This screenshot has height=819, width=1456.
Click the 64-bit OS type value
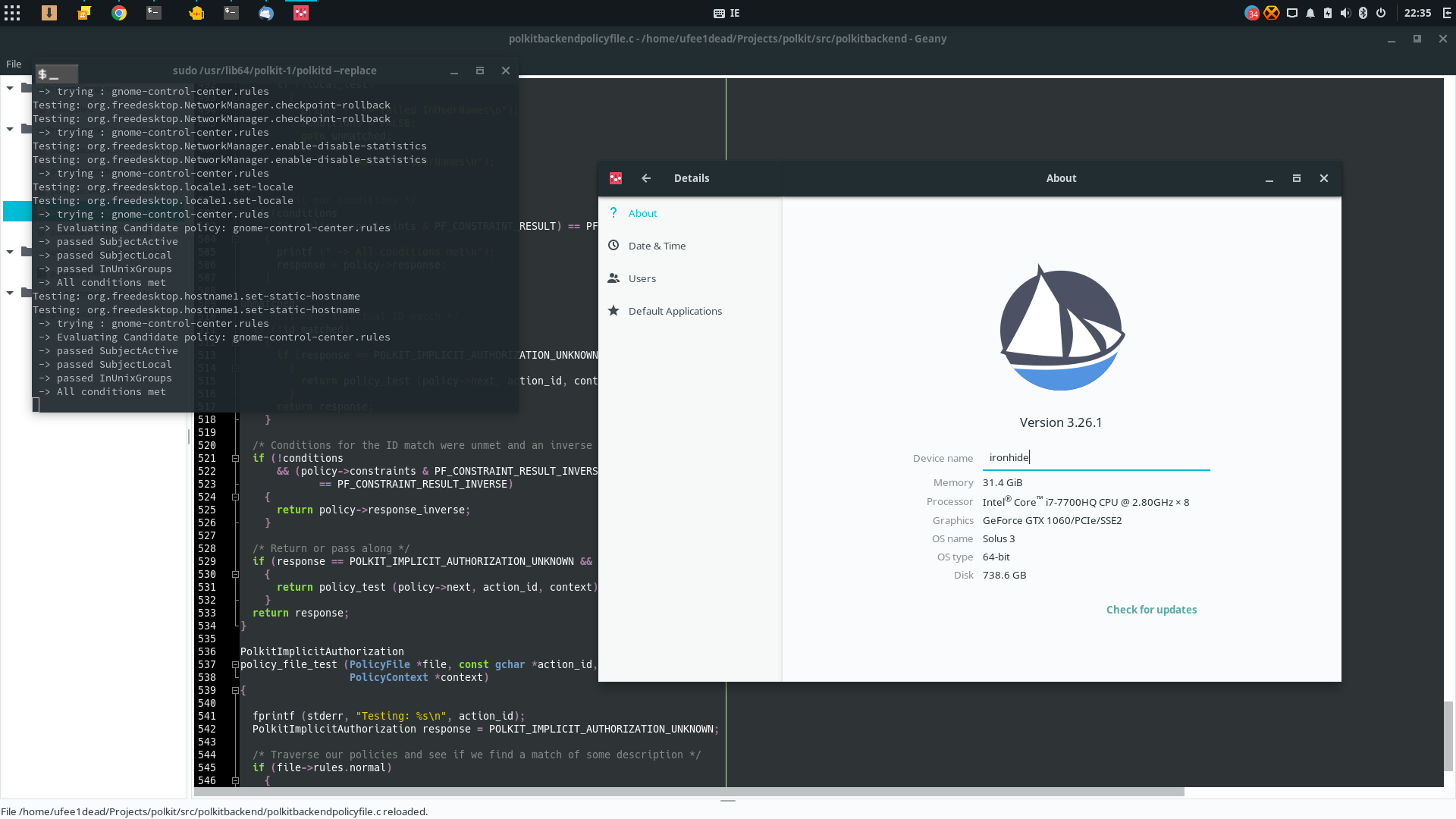tap(996, 557)
